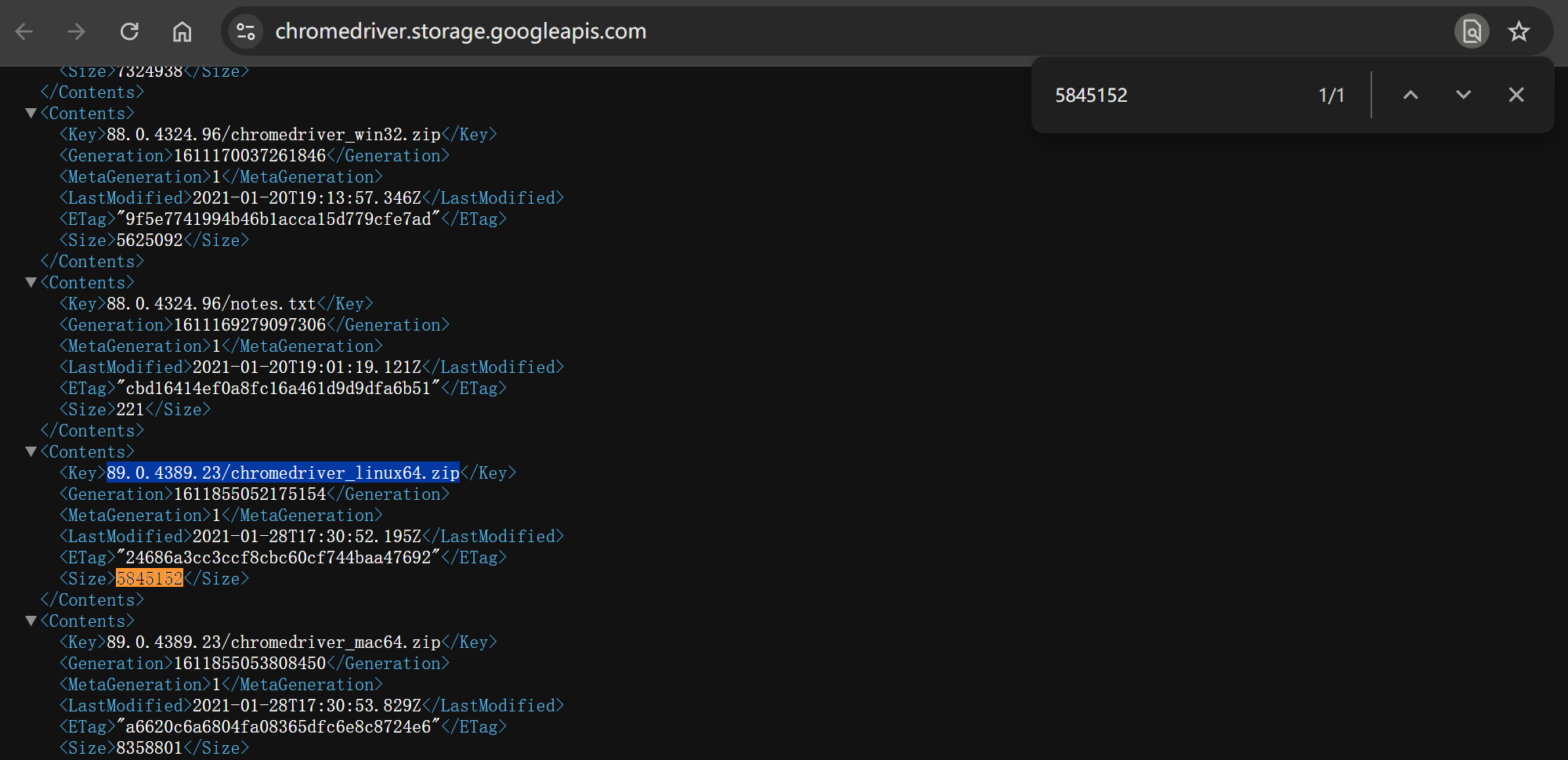
Task: Collapse the Contents node for chromedriver_linux64.zip
Action: pyautogui.click(x=31, y=452)
